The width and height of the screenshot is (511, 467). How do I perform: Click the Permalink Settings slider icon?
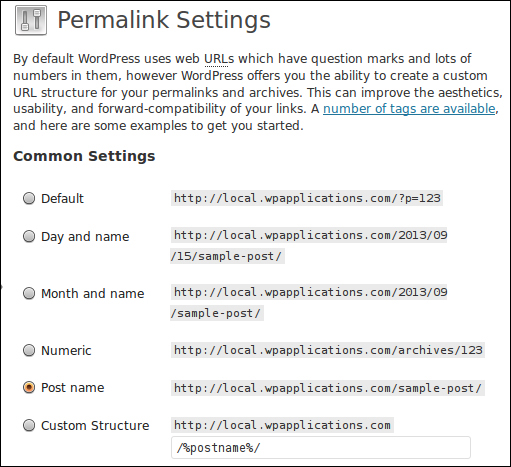[31, 20]
